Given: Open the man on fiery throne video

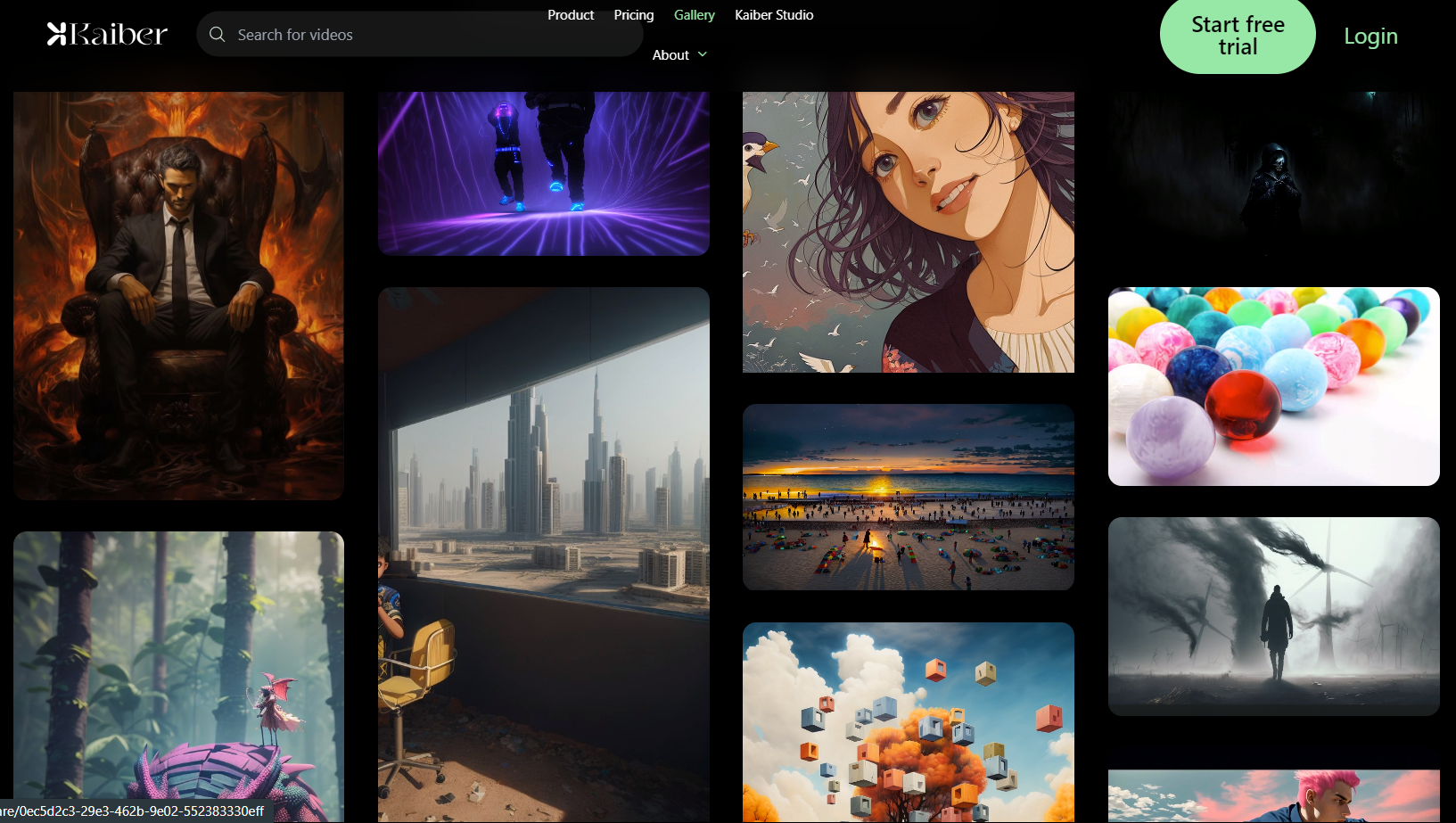Looking at the screenshot, I should coord(178,294).
